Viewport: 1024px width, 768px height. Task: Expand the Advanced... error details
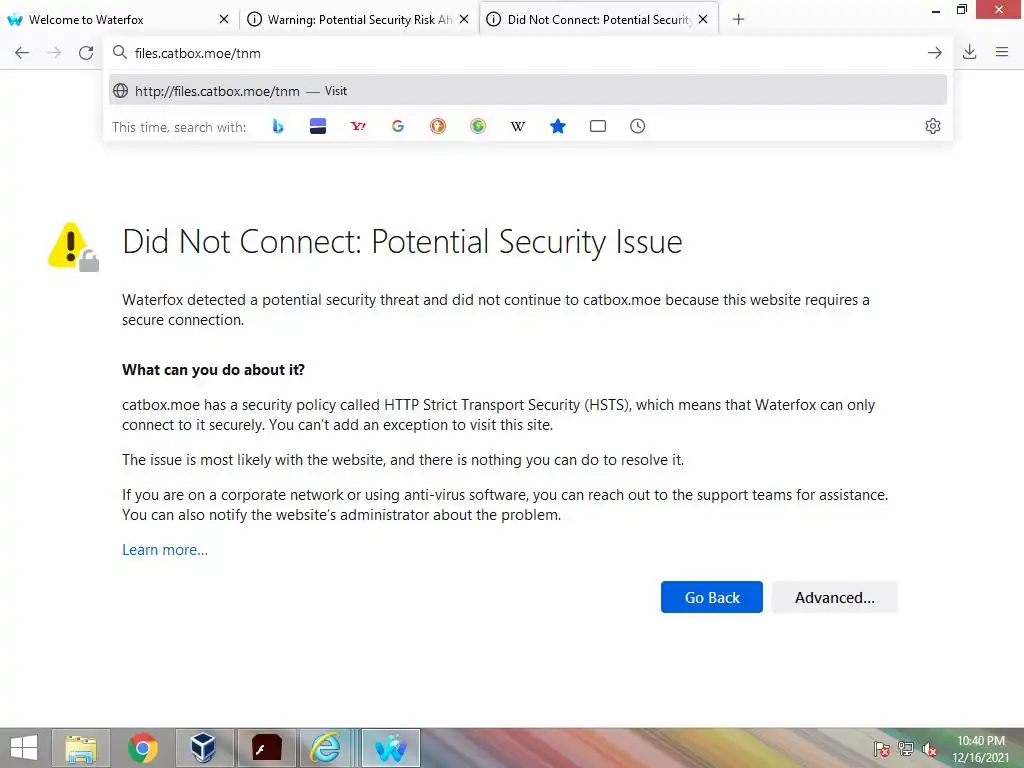[834, 597]
